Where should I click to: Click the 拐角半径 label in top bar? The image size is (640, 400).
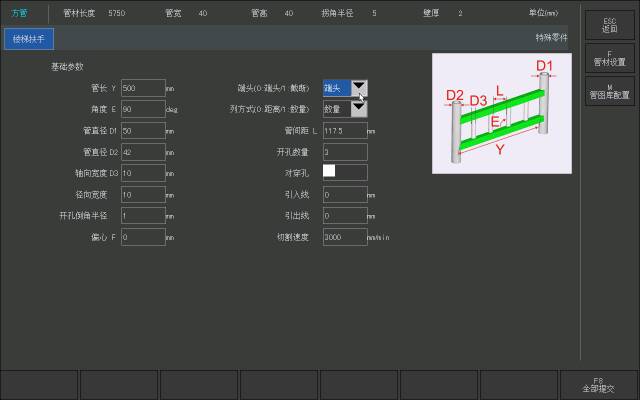tap(337, 13)
